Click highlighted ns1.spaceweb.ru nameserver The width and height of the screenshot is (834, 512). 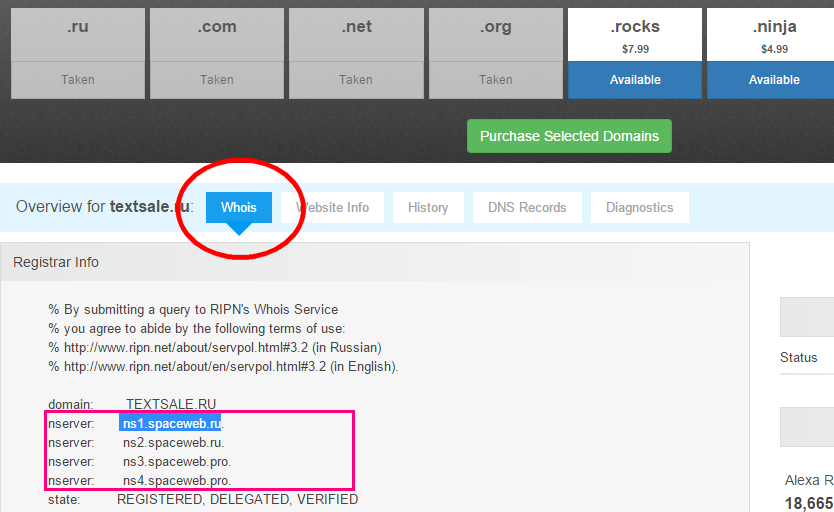tap(172, 424)
